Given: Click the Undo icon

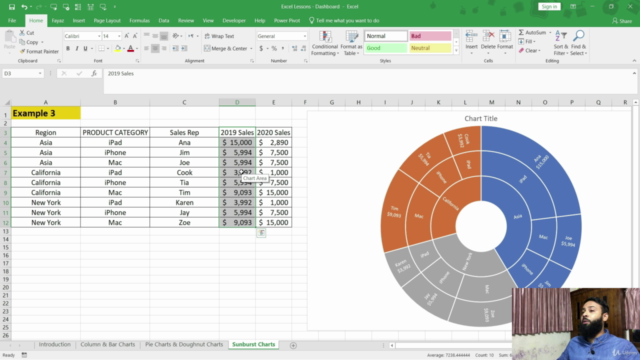Looking at the screenshot, I should coord(24,7).
